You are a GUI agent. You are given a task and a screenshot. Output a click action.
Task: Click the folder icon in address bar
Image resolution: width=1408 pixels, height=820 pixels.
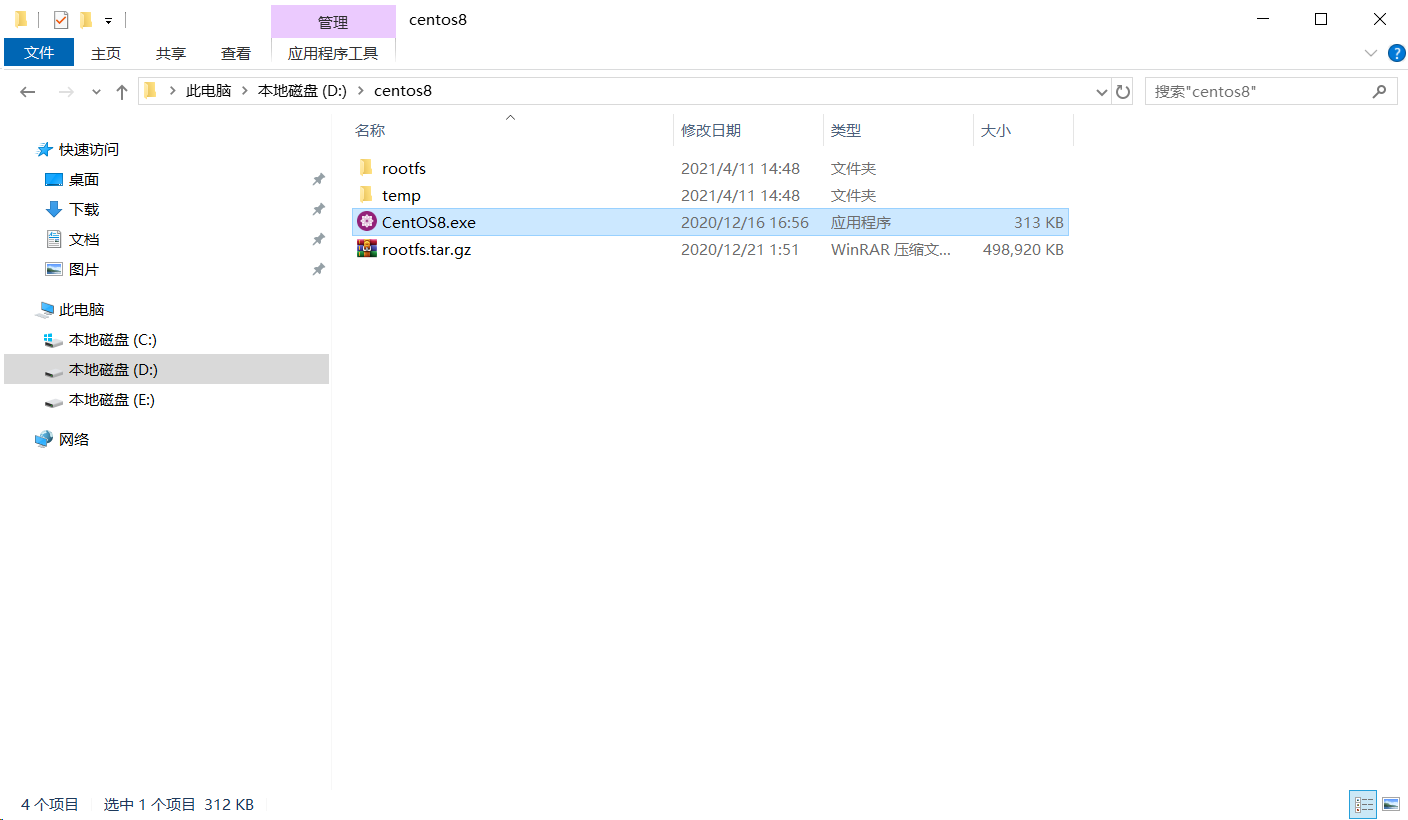pos(151,91)
